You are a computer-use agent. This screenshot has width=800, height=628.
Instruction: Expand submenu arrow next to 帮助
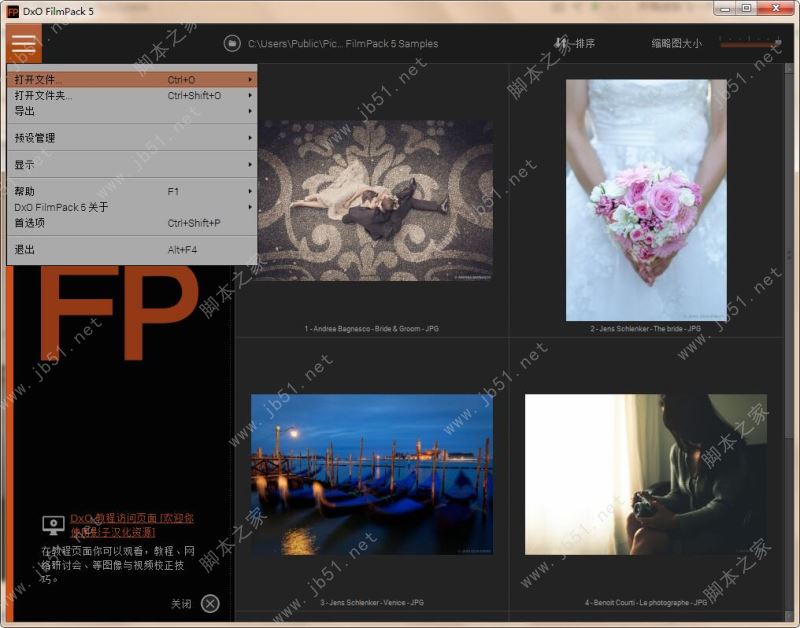point(250,191)
